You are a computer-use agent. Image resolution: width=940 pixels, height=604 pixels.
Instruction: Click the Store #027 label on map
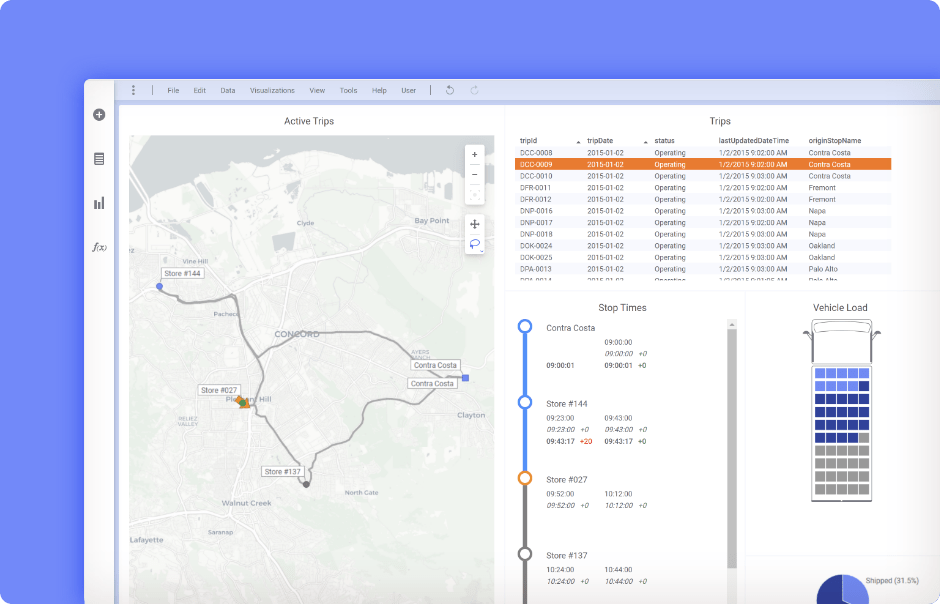(219, 390)
